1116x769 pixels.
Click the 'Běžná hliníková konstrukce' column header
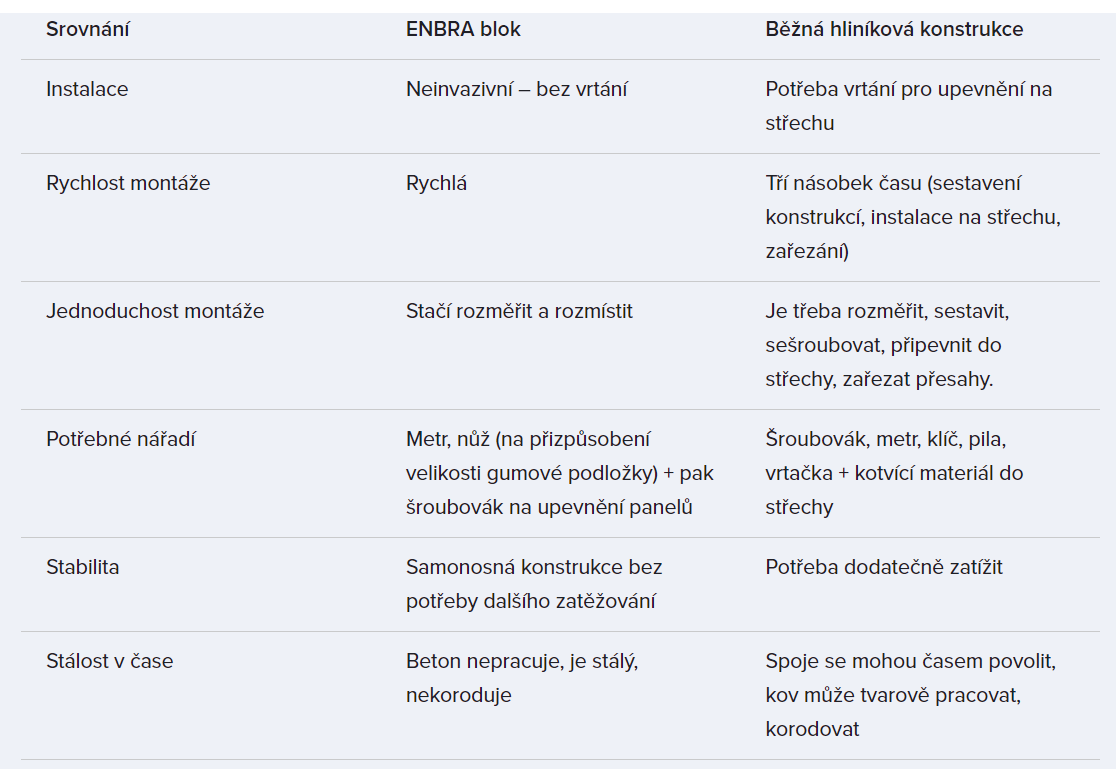pos(894,29)
